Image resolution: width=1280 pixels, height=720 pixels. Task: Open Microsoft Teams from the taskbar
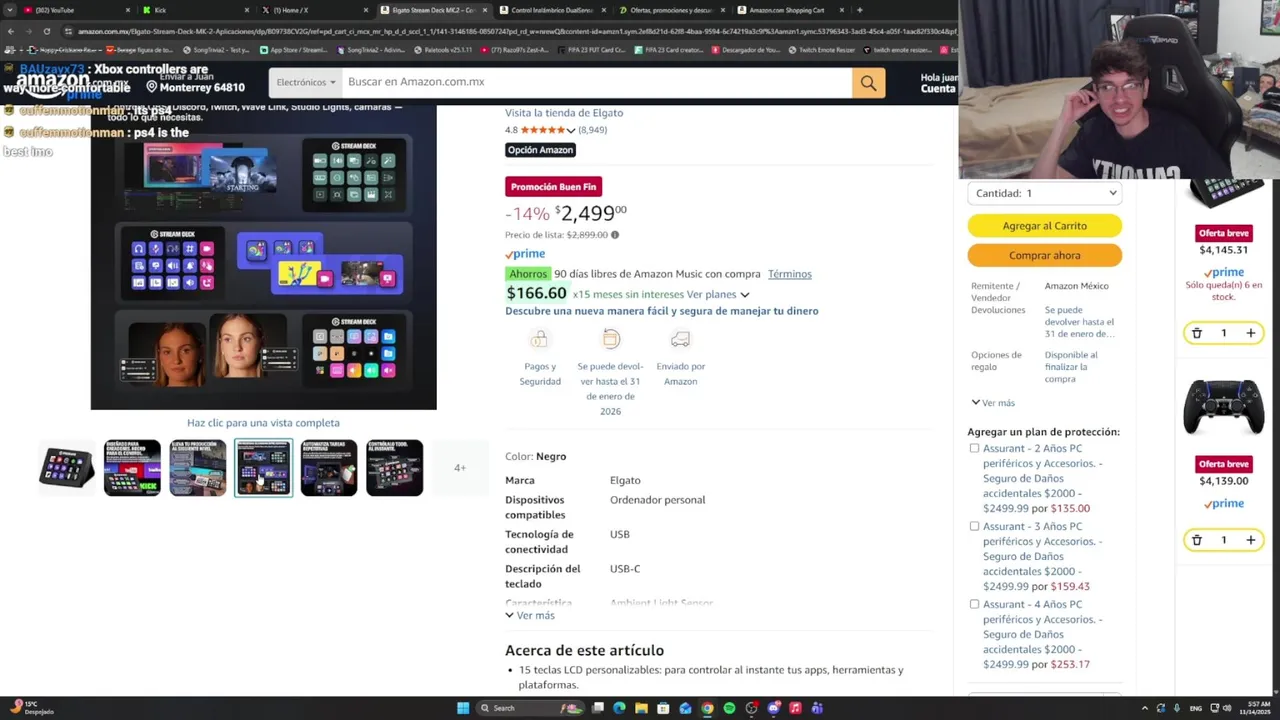[817, 708]
